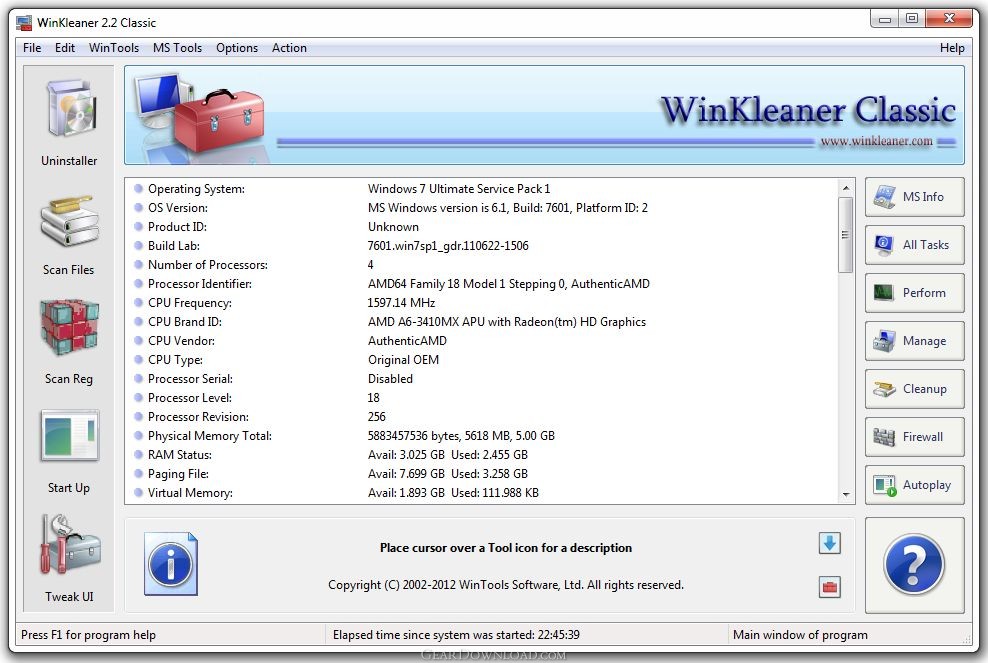
Task: Select the Processor Revision row label
Action: coord(198,417)
